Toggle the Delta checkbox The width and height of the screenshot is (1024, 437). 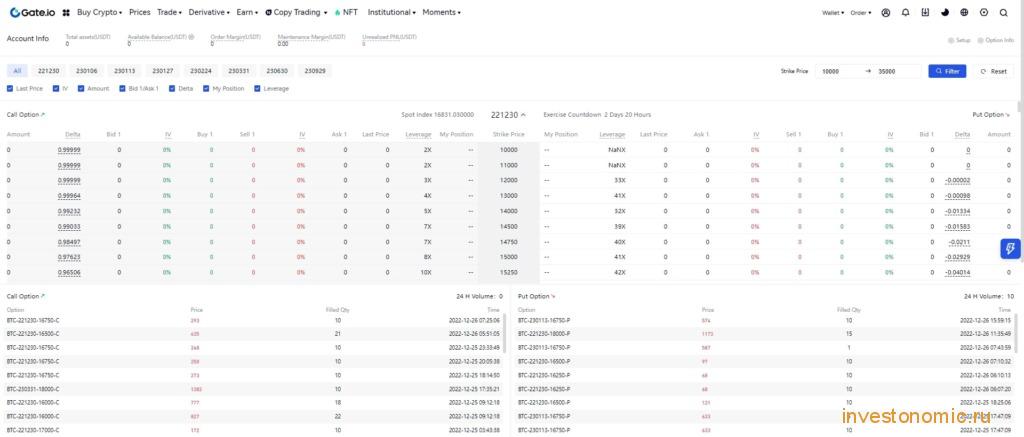tap(172, 88)
